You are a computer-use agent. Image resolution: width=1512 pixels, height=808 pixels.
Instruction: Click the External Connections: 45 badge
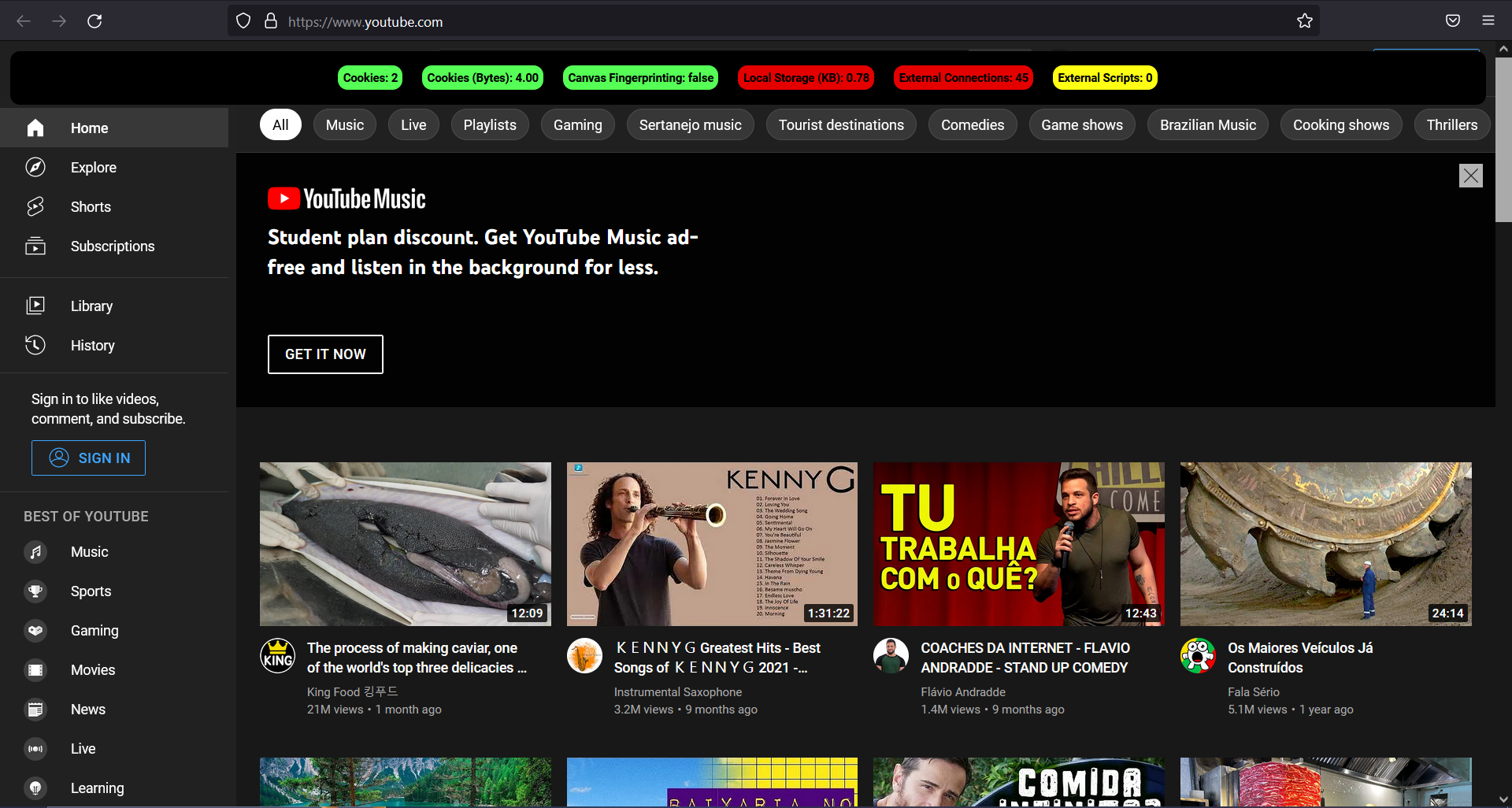(964, 77)
